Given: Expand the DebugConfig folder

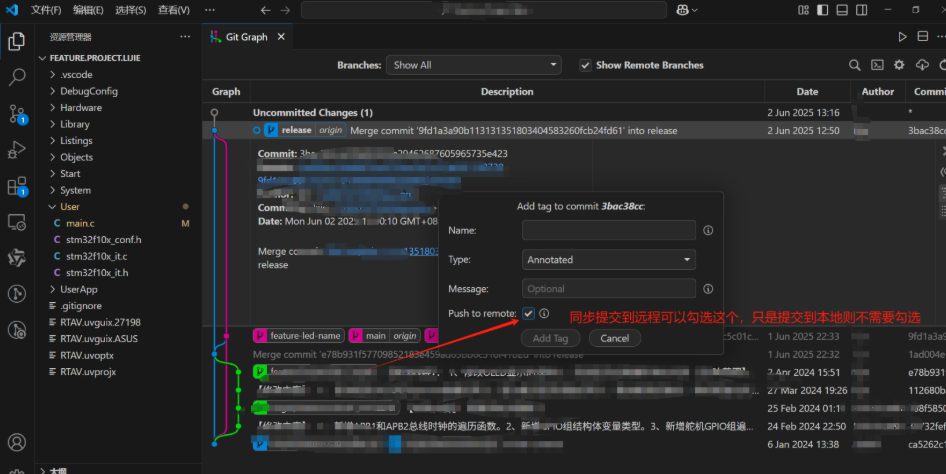Looking at the screenshot, I should [x=89, y=91].
